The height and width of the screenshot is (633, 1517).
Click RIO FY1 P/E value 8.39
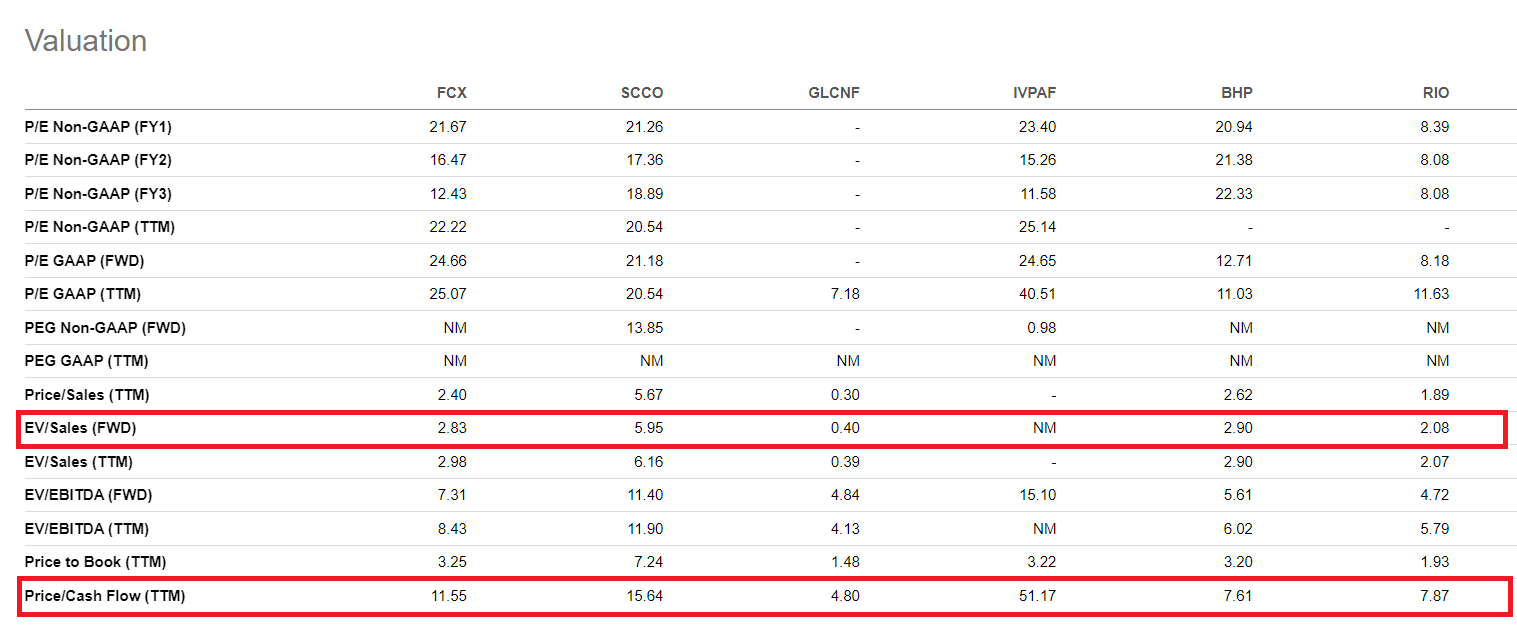click(x=1435, y=127)
